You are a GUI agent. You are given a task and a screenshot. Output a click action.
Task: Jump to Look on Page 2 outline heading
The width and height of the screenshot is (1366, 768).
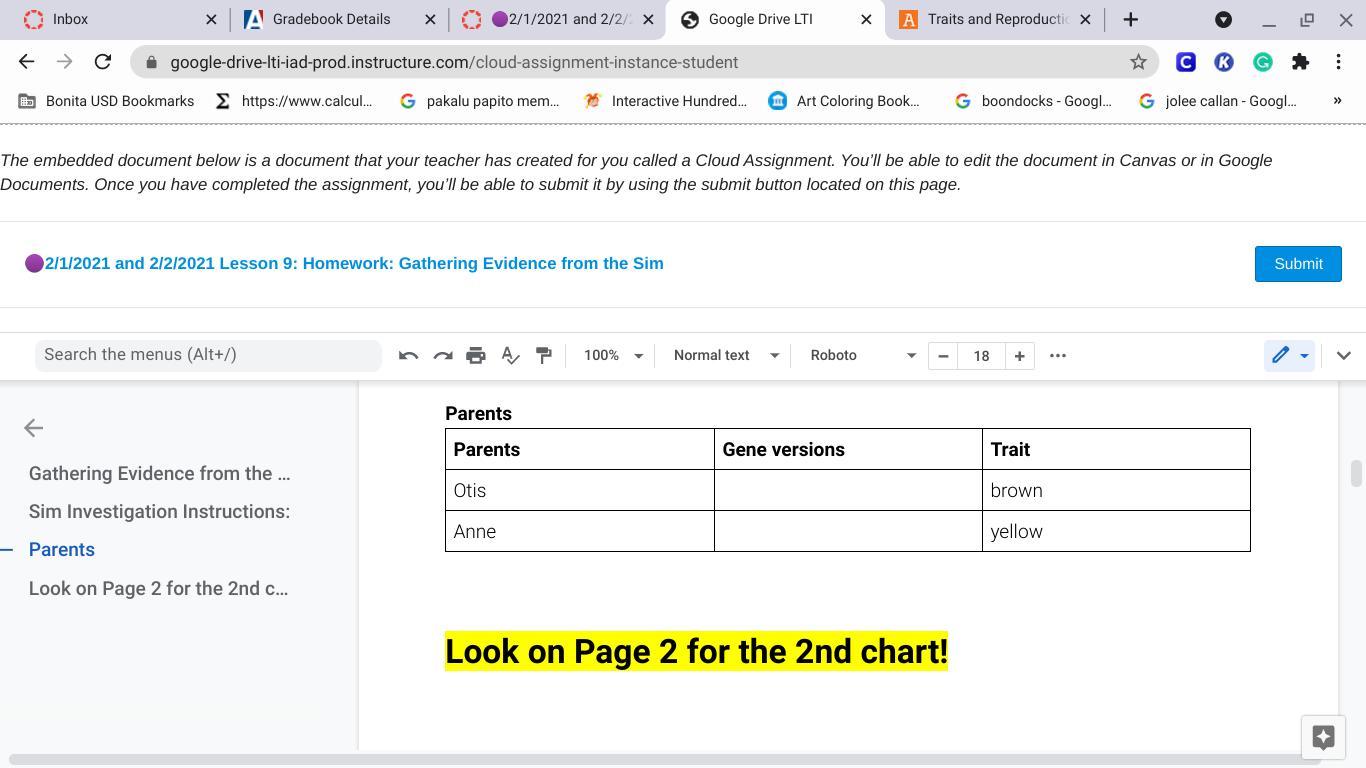click(x=159, y=589)
